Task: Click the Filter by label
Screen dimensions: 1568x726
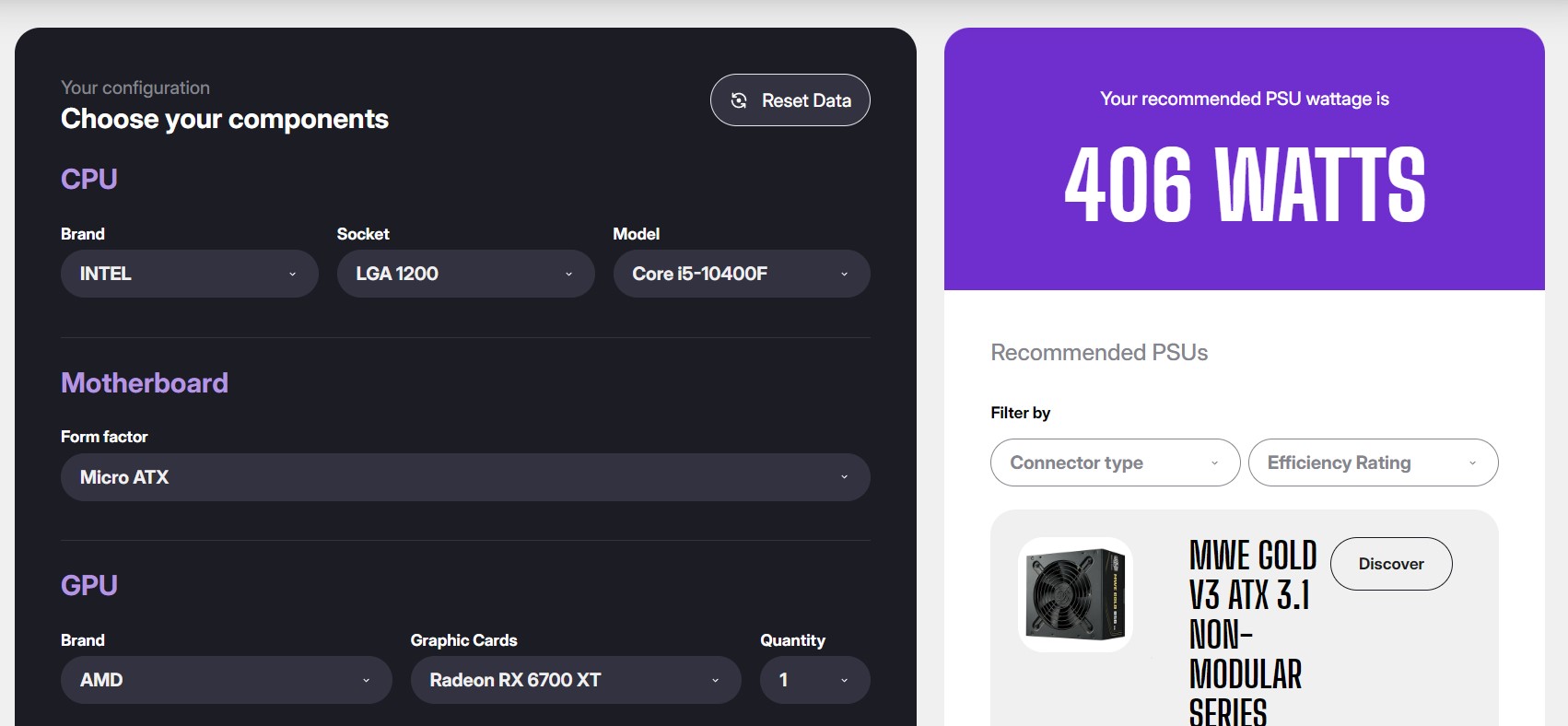Action: [x=1021, y=413]
